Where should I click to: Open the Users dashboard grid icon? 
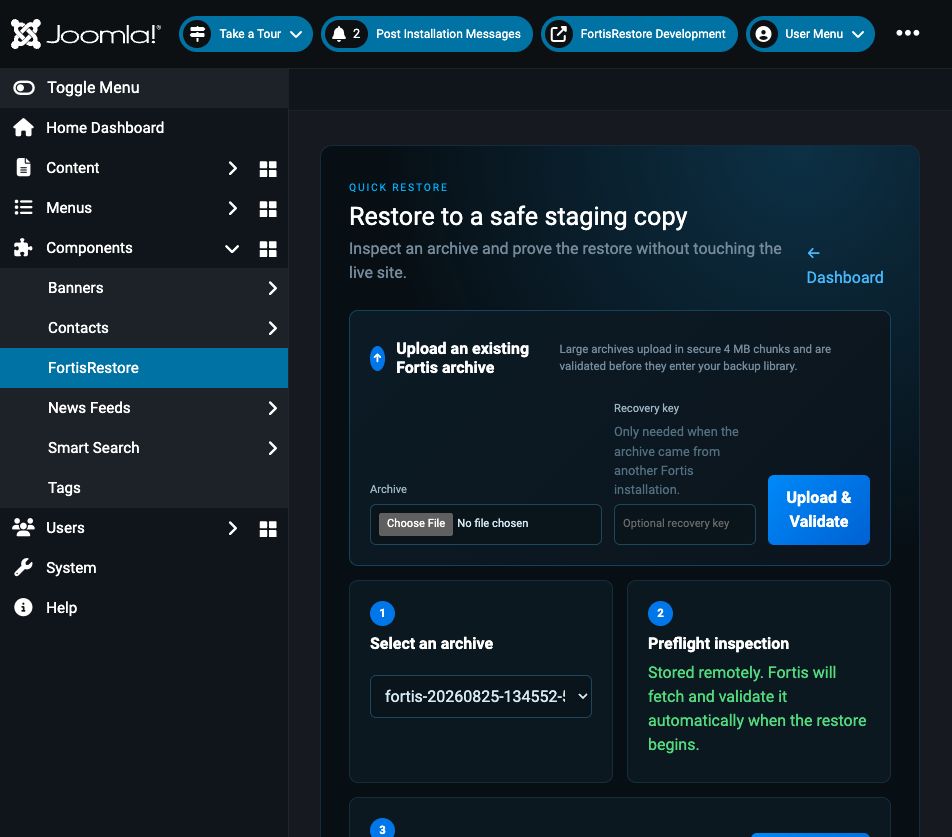[x=268, y=529]
